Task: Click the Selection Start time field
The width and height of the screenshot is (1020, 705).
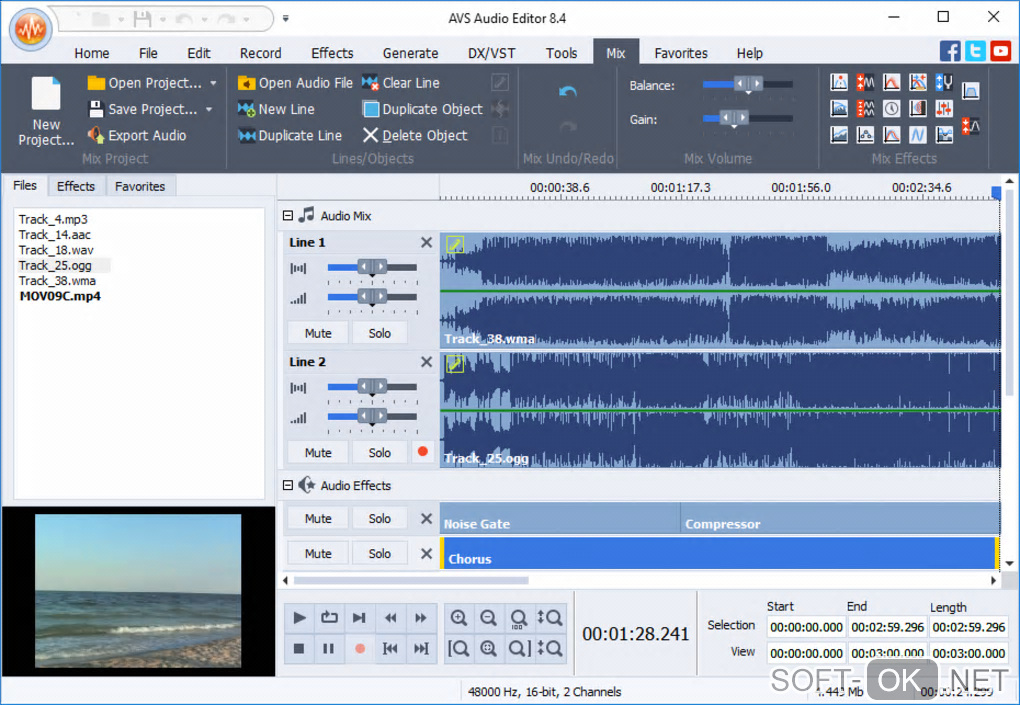Action: tap(806, 627)
